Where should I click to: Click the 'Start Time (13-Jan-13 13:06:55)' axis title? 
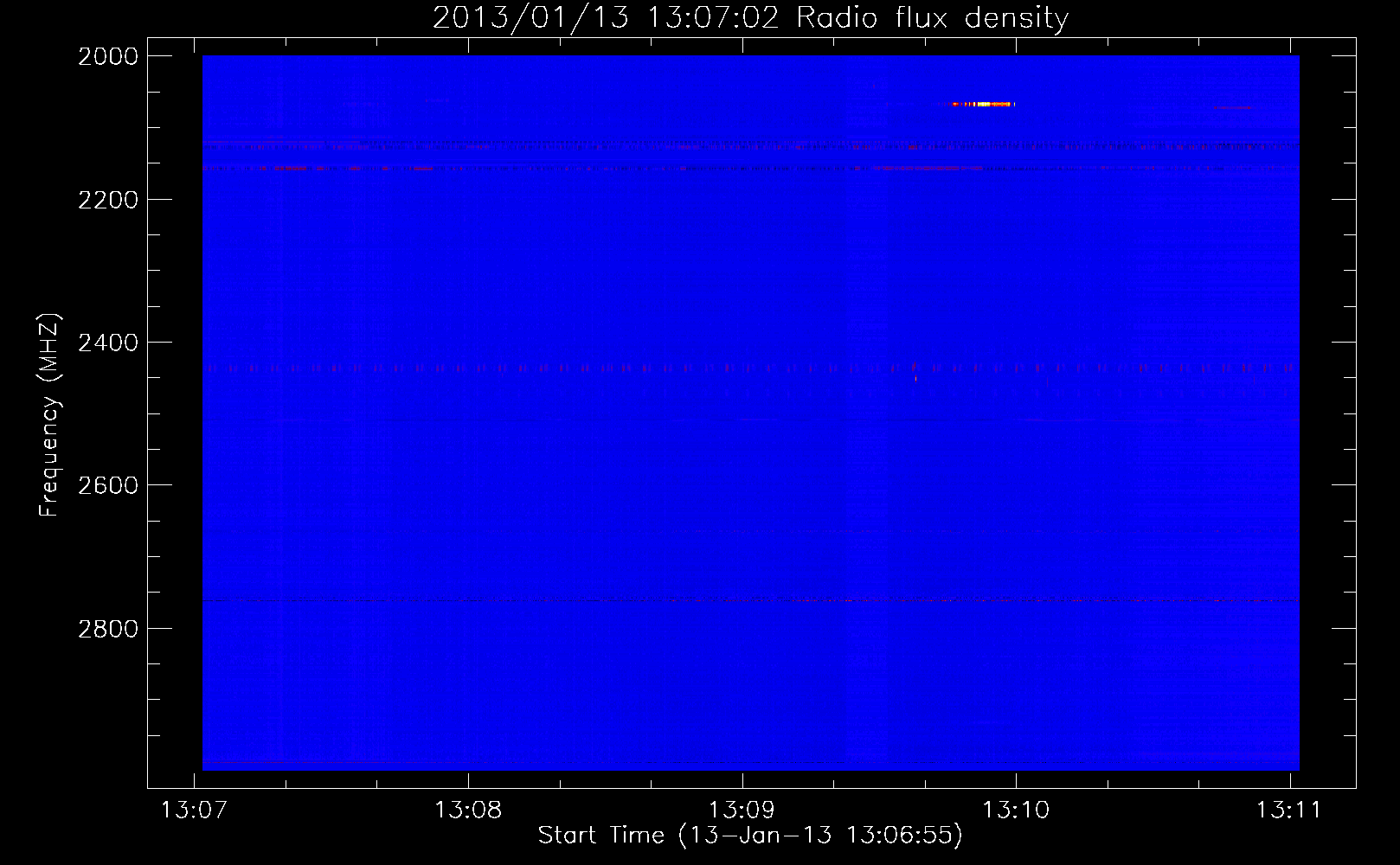750,836
